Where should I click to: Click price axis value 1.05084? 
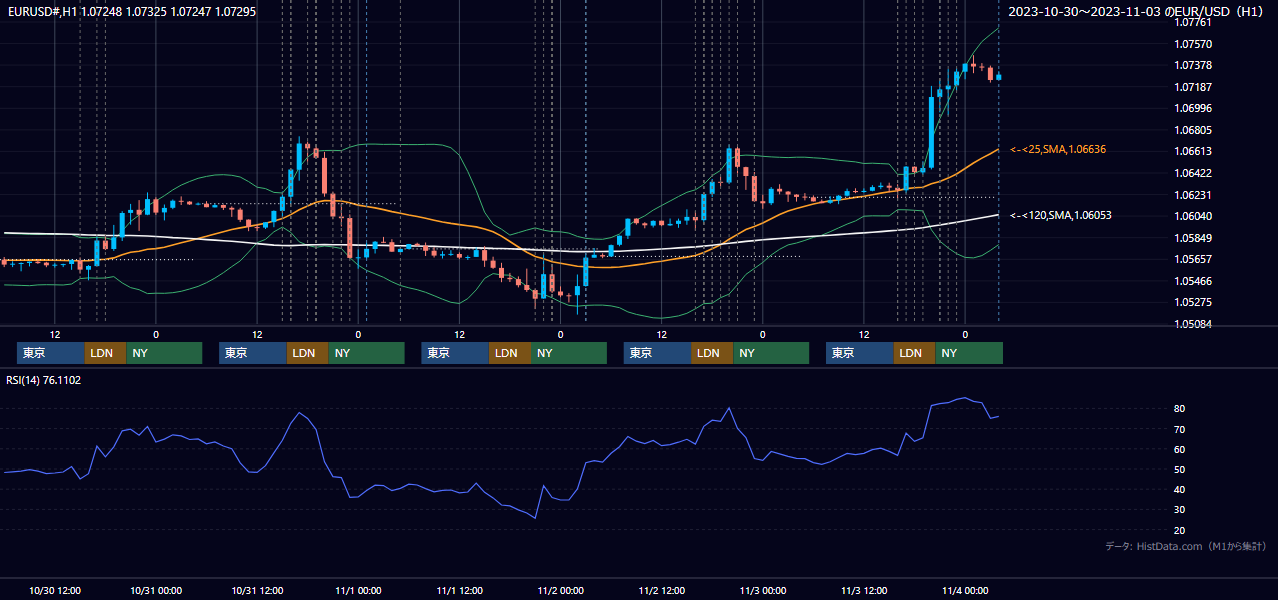(x=1192, y=324)
